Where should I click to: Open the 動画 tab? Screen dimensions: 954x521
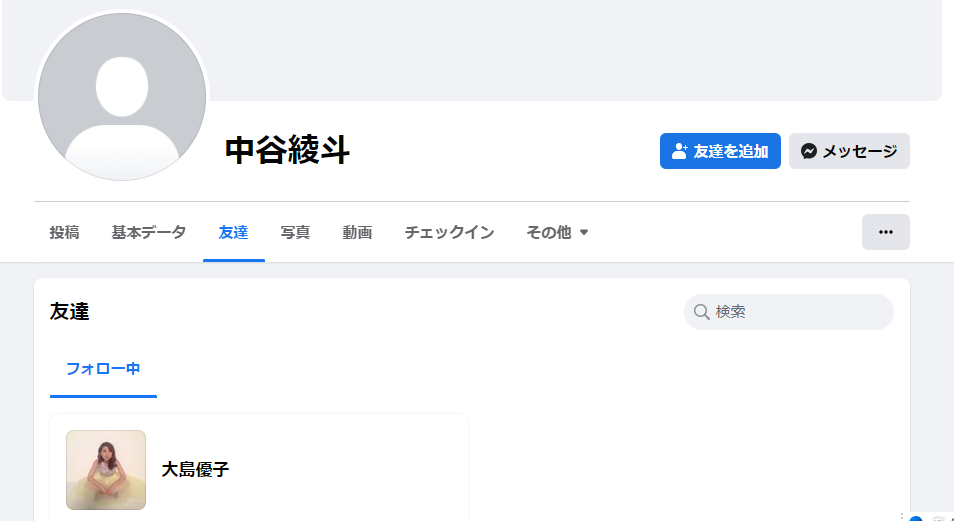click(357, 233)
